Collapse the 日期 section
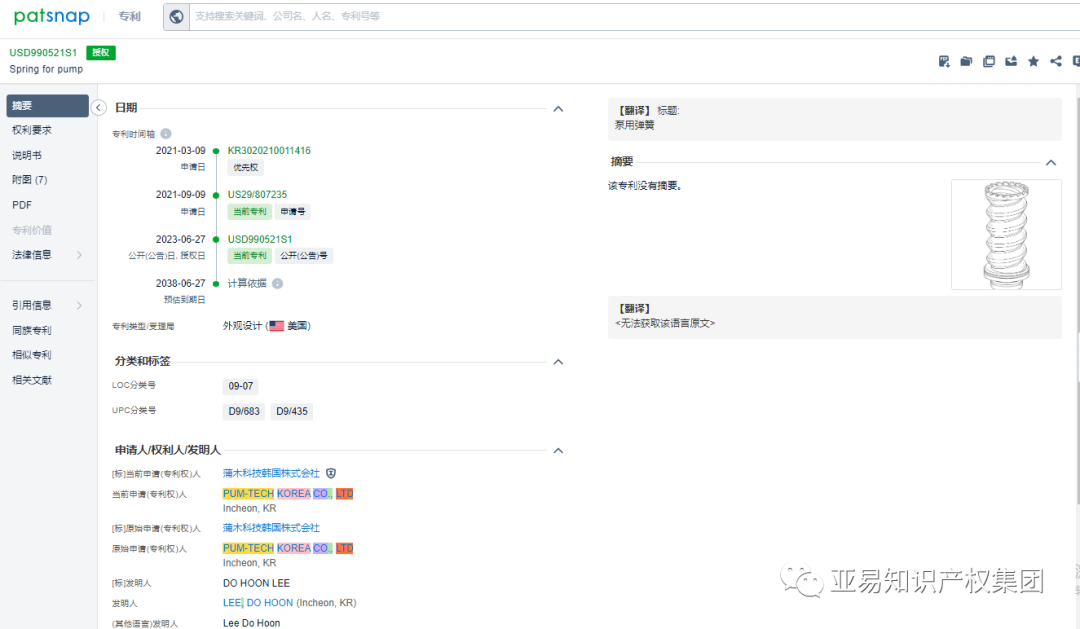Image resolution: width=1080 pixels, height=629 pixels. pyautogui.click(x=559, y=109)
